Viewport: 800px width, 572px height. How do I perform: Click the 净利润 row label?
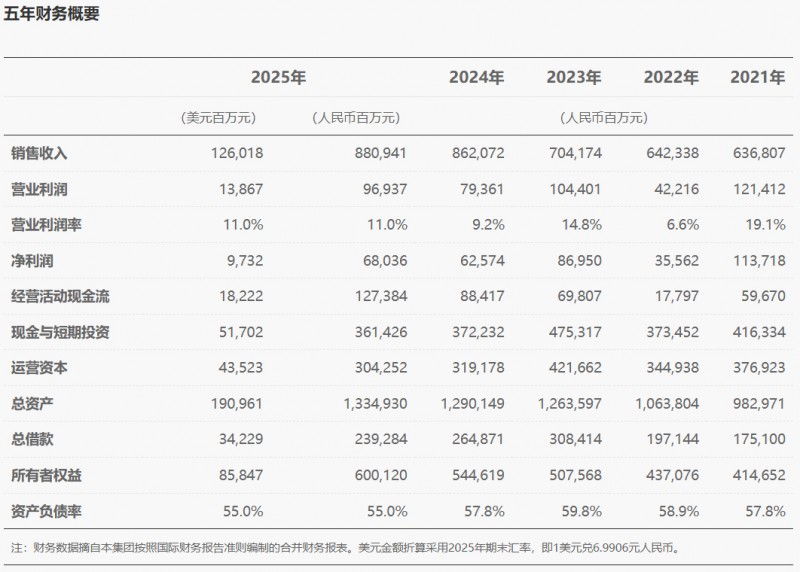[32, 261]
